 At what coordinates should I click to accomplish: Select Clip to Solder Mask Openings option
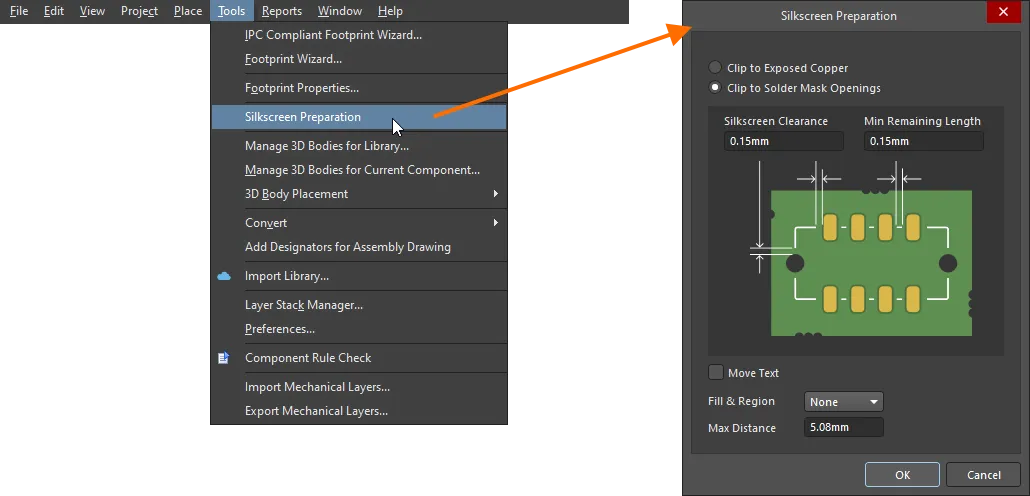(715, 88)
